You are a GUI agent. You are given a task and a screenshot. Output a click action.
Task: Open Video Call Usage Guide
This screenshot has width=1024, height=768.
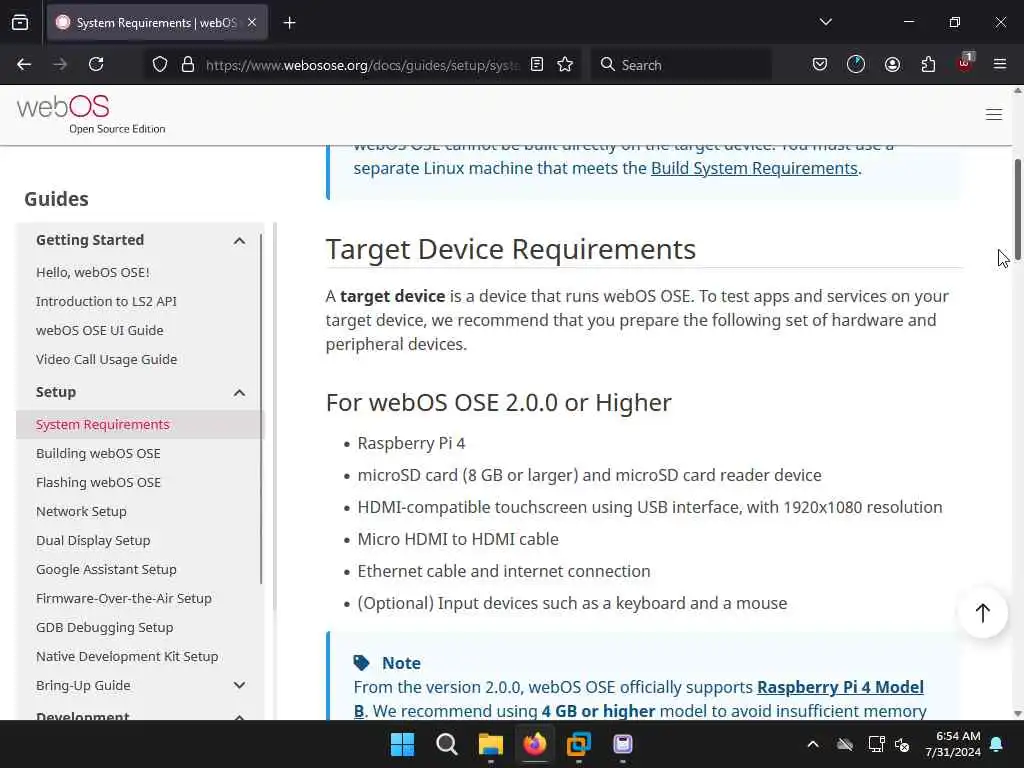click(x=106, y=359)
